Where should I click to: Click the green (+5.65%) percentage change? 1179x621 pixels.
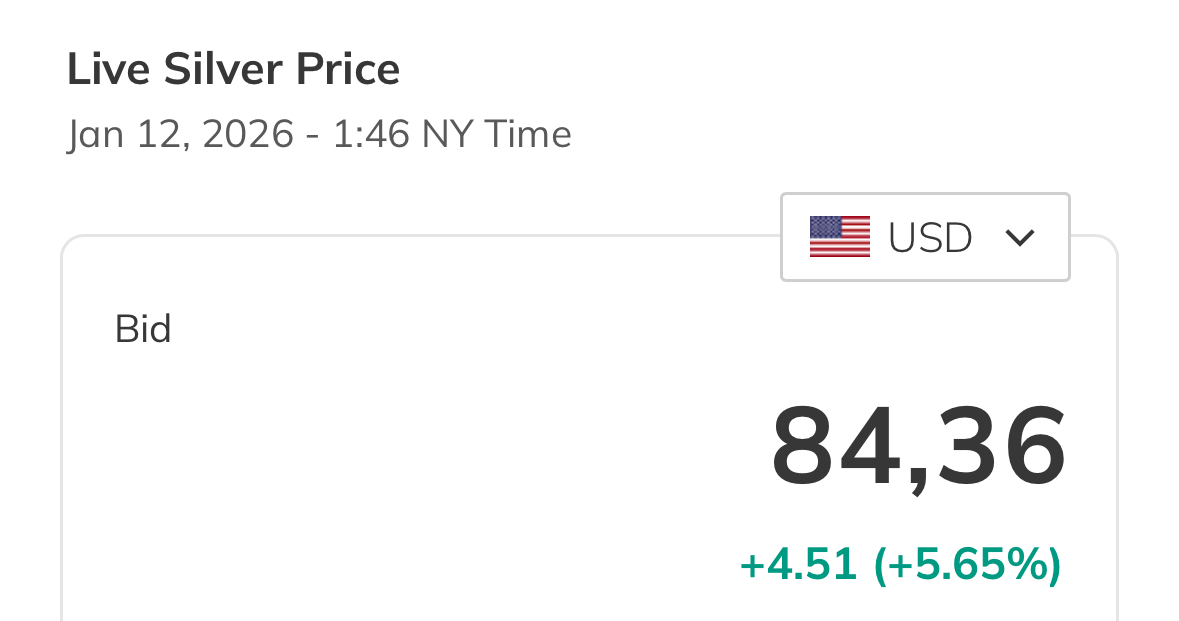[967, 565]
